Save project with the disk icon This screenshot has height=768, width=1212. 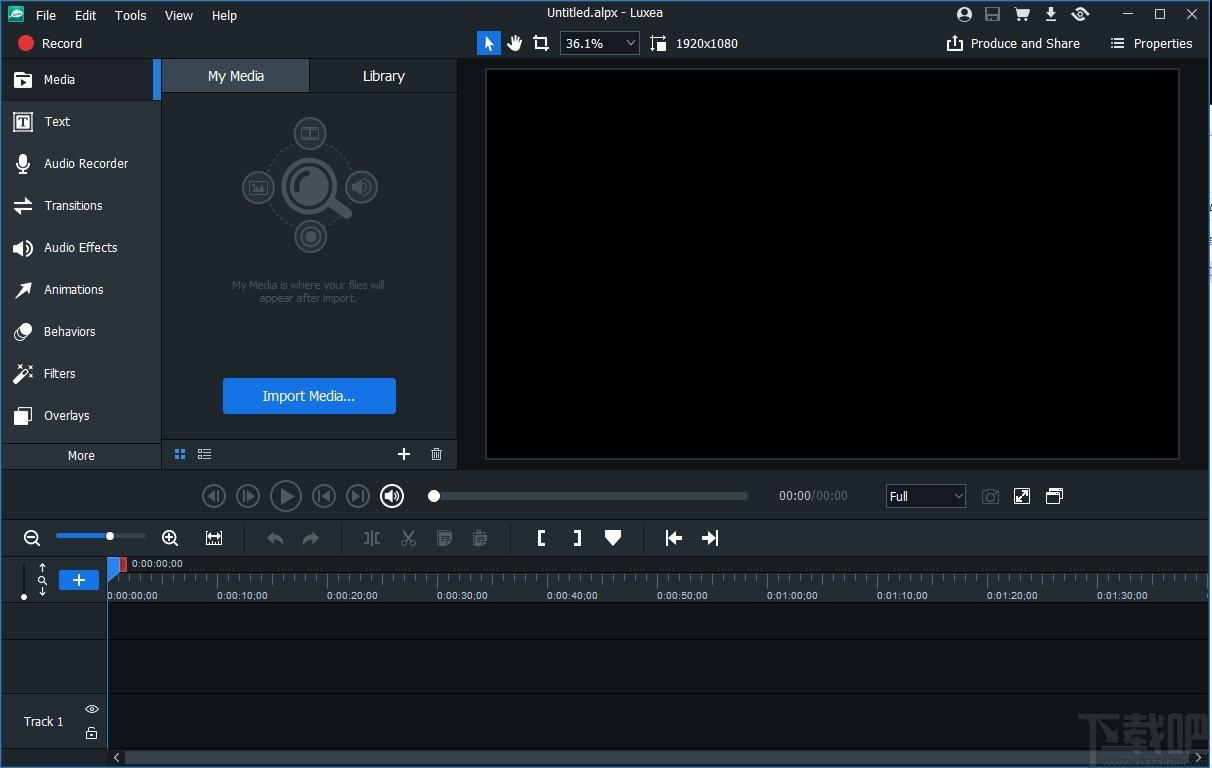coord(992,14)
